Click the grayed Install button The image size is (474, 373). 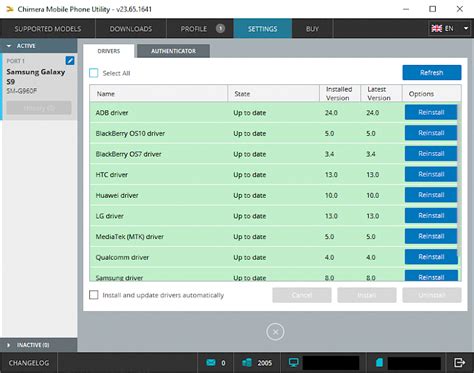367,295
